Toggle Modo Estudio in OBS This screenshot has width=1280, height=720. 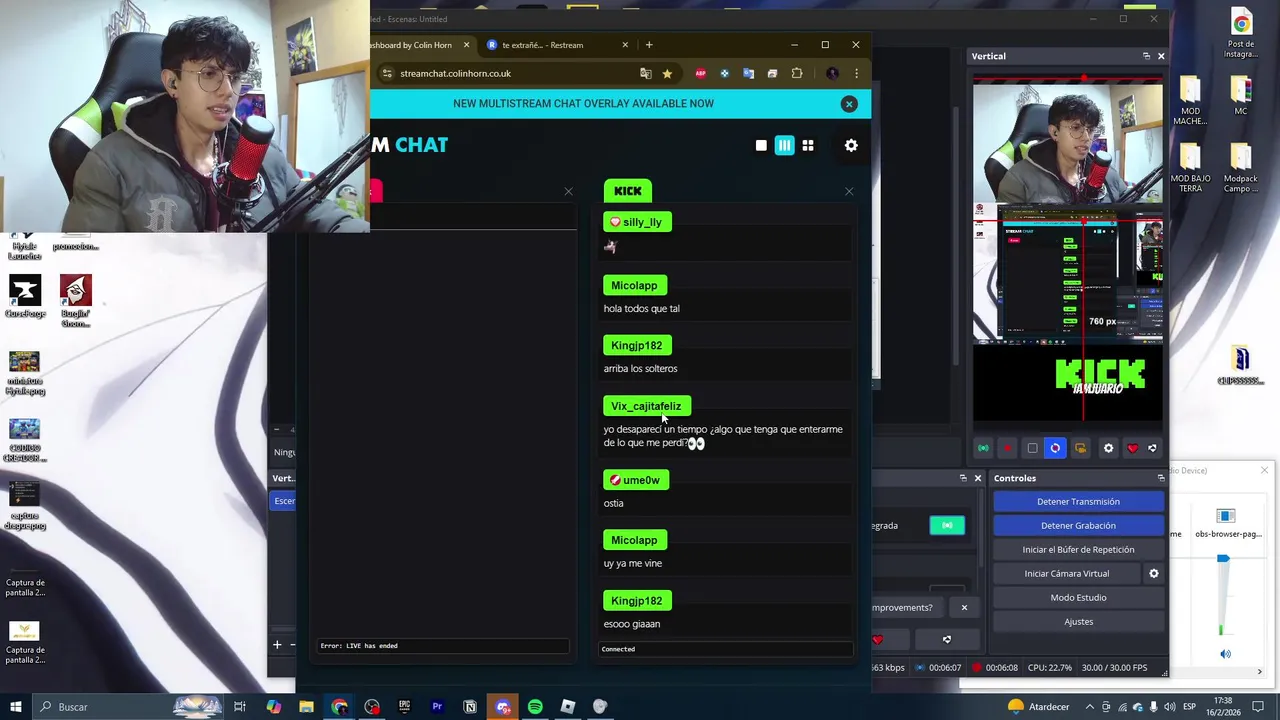(1078, 598)
